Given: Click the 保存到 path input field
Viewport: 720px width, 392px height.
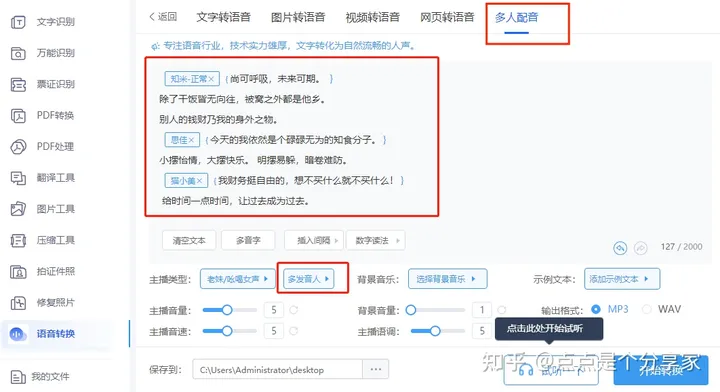Looking at the screenshot, I should pyautogui.click(x=278, y=370).
